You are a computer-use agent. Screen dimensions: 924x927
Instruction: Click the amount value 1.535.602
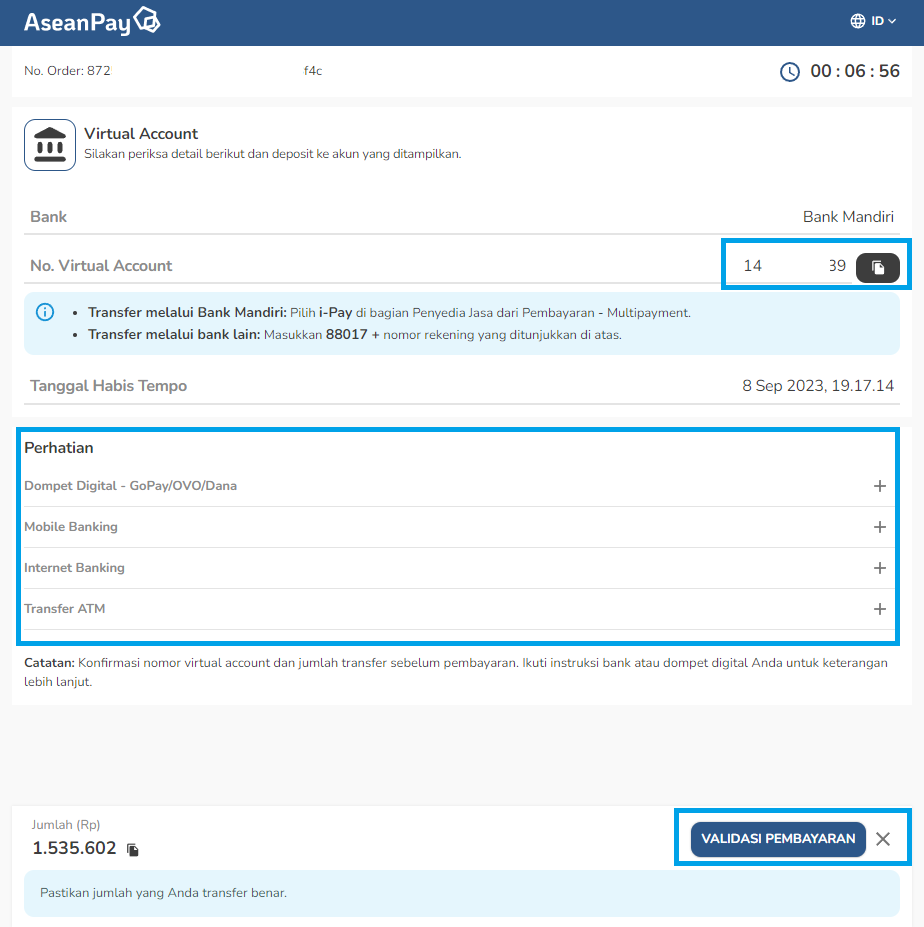(x=74, y=848)
